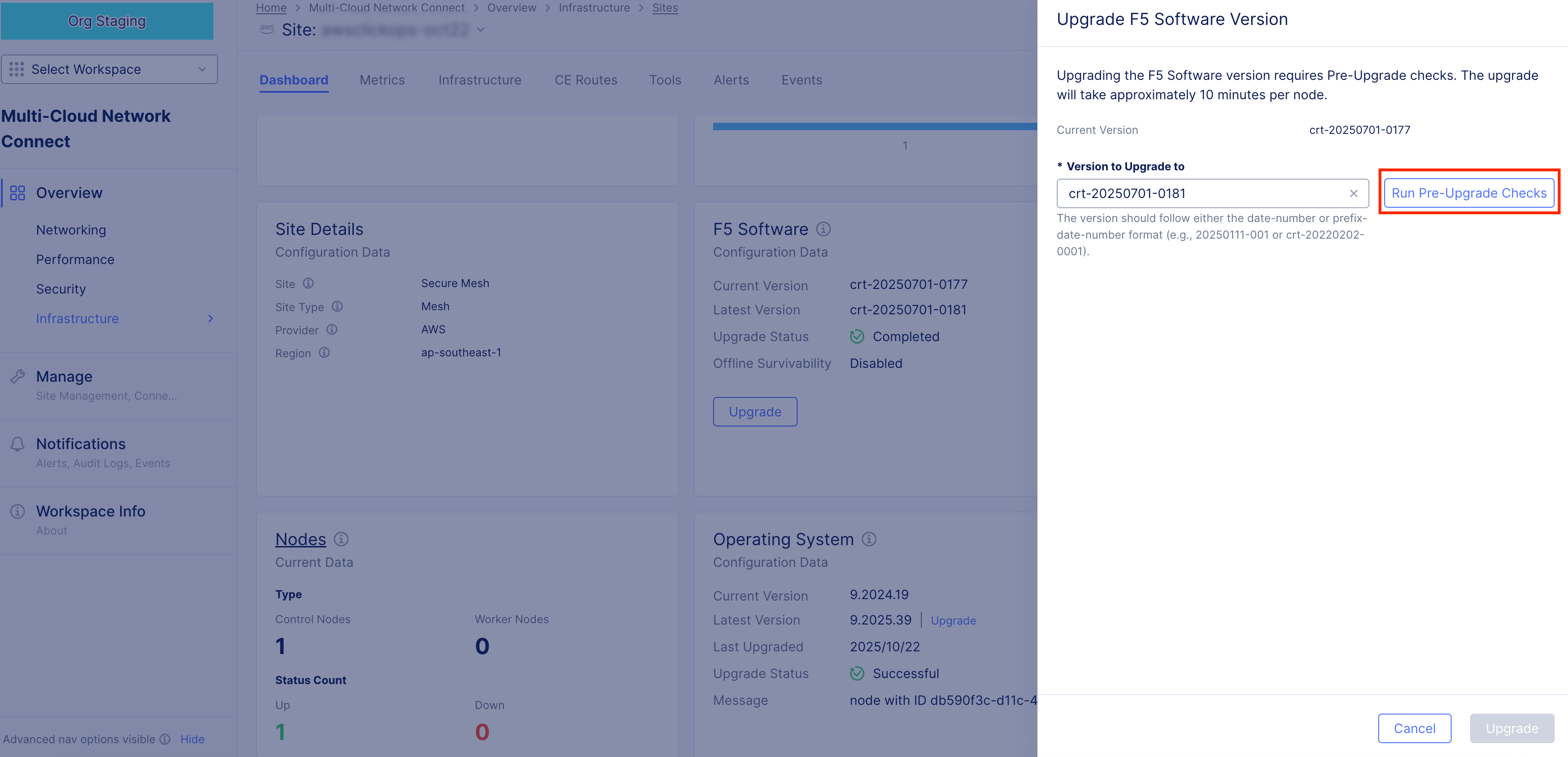The width and height of the screenshot is (1568, 757).
Task: Click the Version to Upgrade to field
Action: click(x=1199, y=193)
